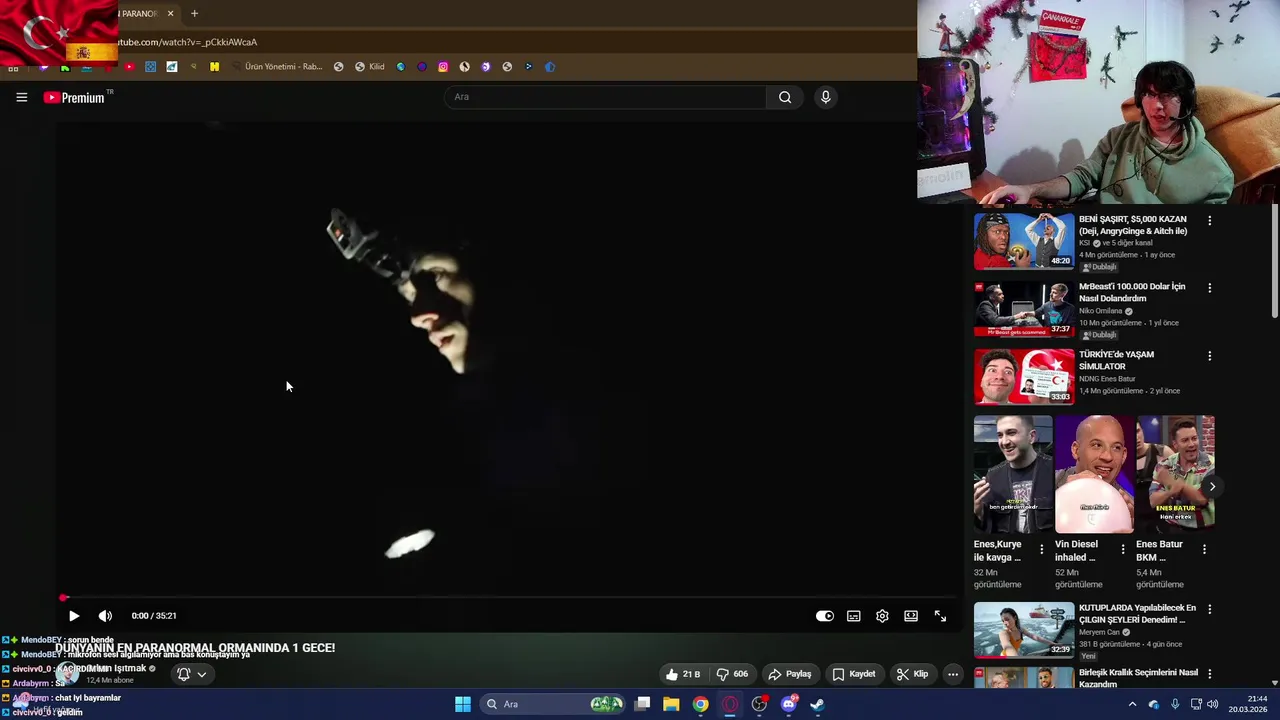Close the current browser tab
The height and width of the screenshot is (720, 1280).
(x=170, y=14)
